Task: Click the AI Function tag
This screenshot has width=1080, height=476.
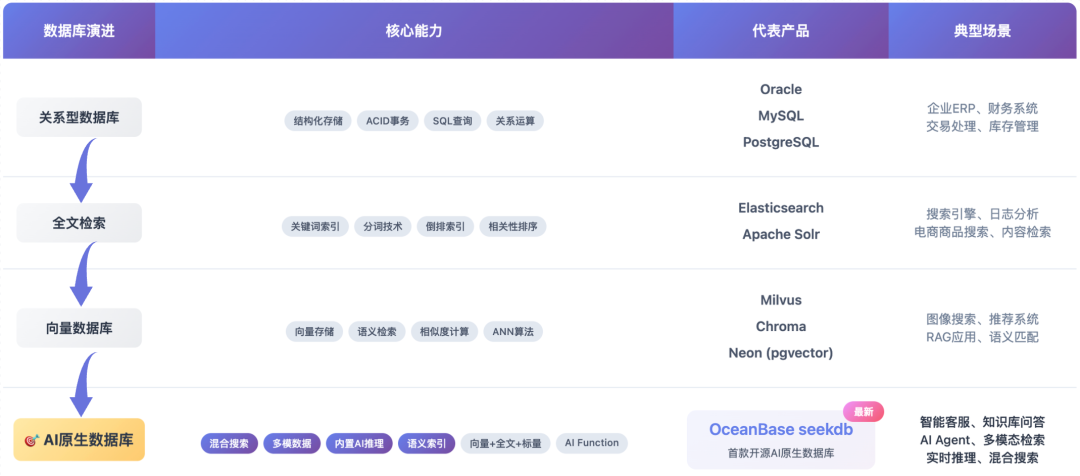Action: coord(592,443)
